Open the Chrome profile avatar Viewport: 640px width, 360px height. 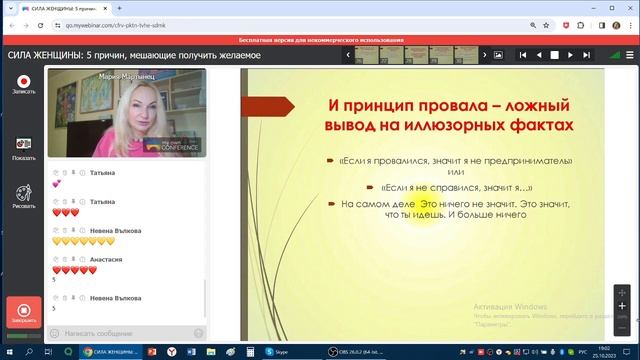click(x=616, y=25)
